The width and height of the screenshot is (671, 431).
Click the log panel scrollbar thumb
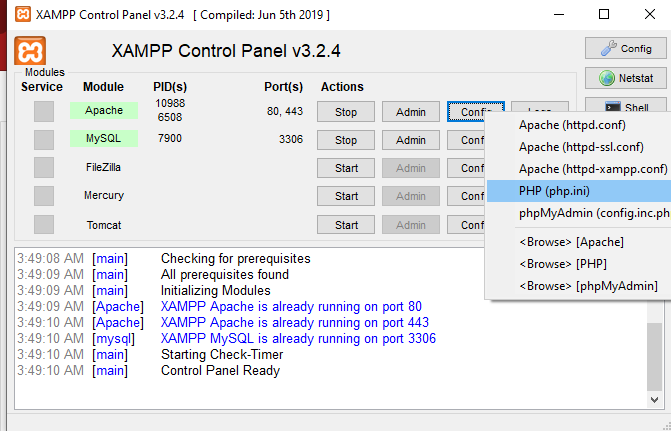[x=654, y=356]
